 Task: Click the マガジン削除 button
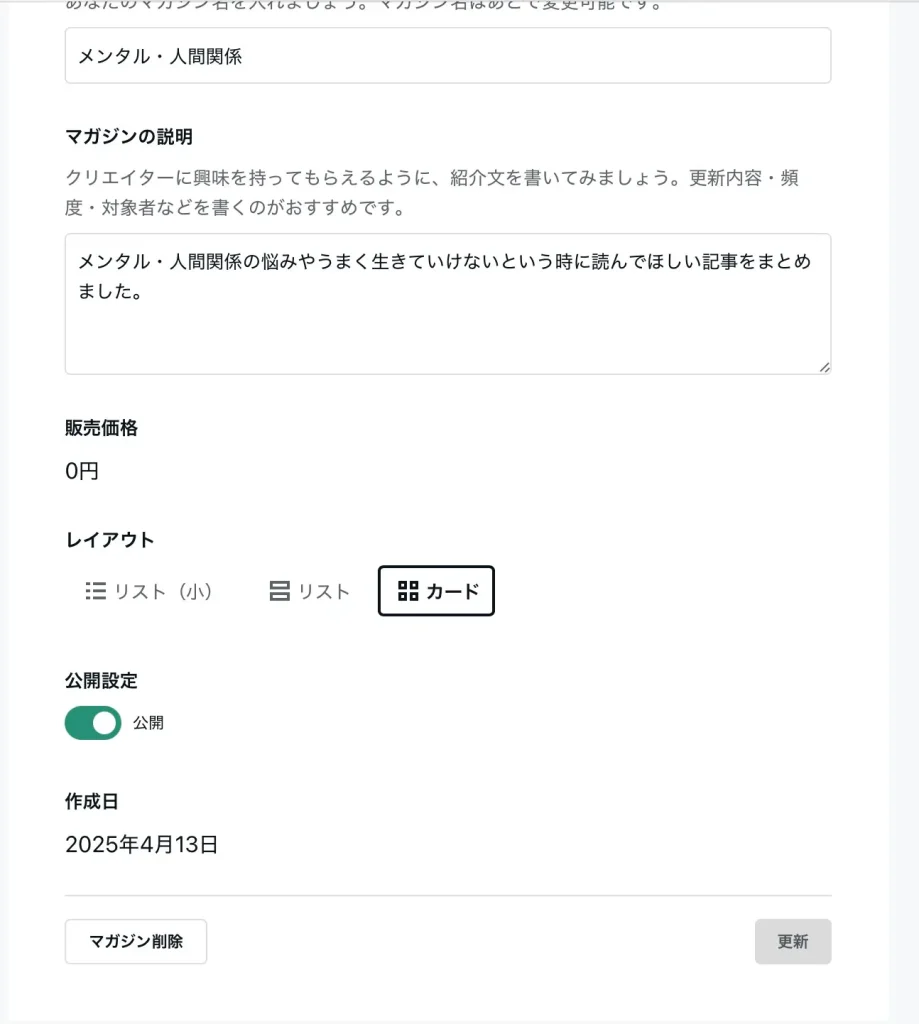point(136,942)
